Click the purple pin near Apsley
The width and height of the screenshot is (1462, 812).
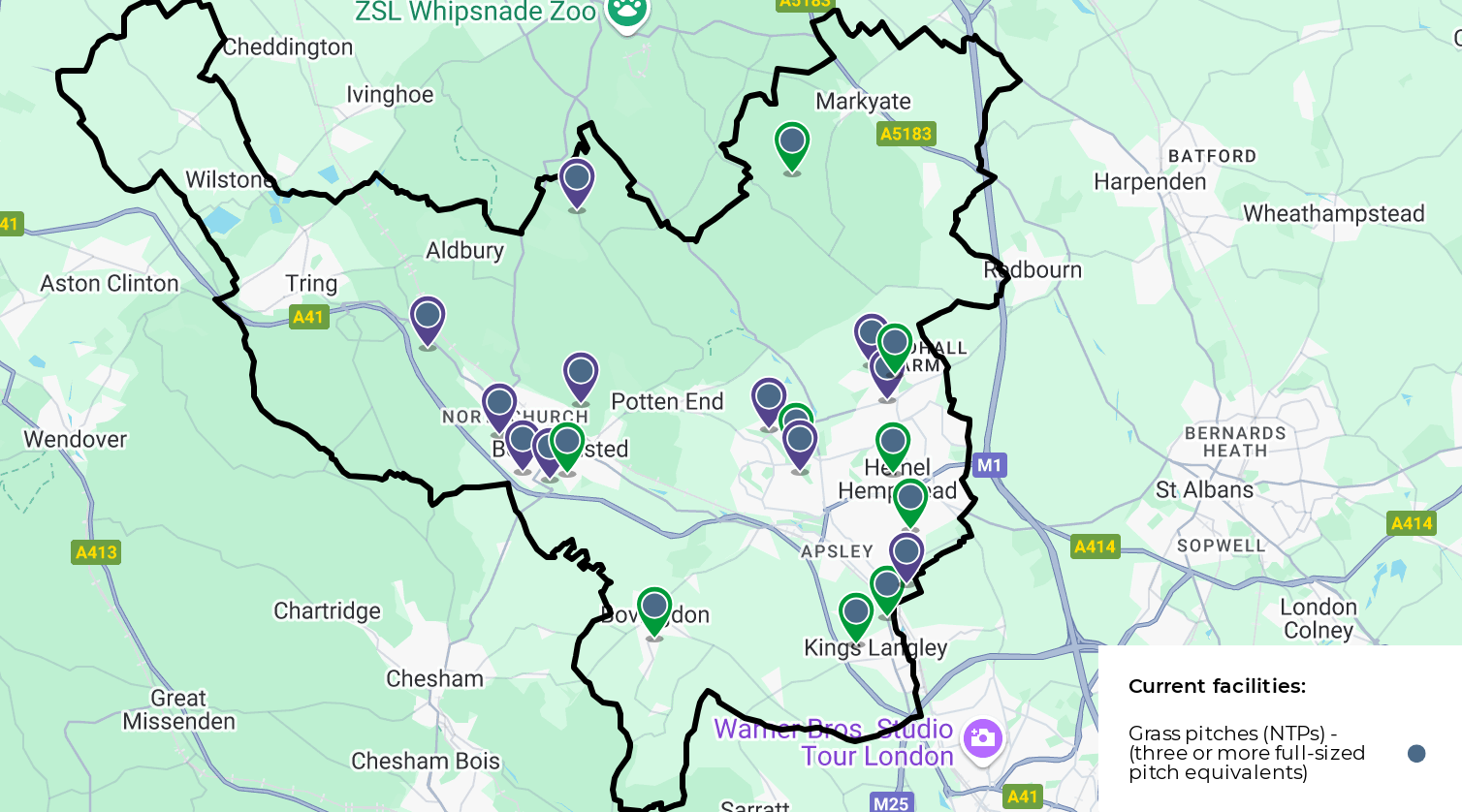906,557
